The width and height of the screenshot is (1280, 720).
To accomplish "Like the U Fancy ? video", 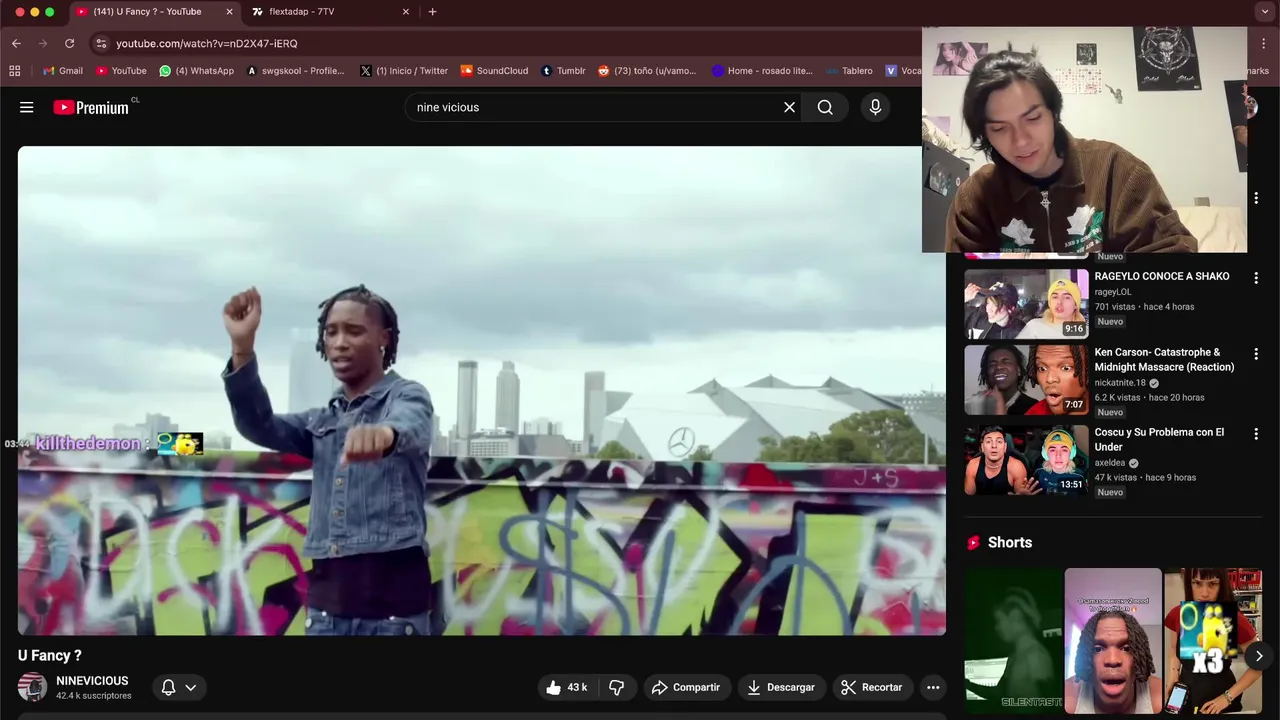I will click(x=566, y=687).
